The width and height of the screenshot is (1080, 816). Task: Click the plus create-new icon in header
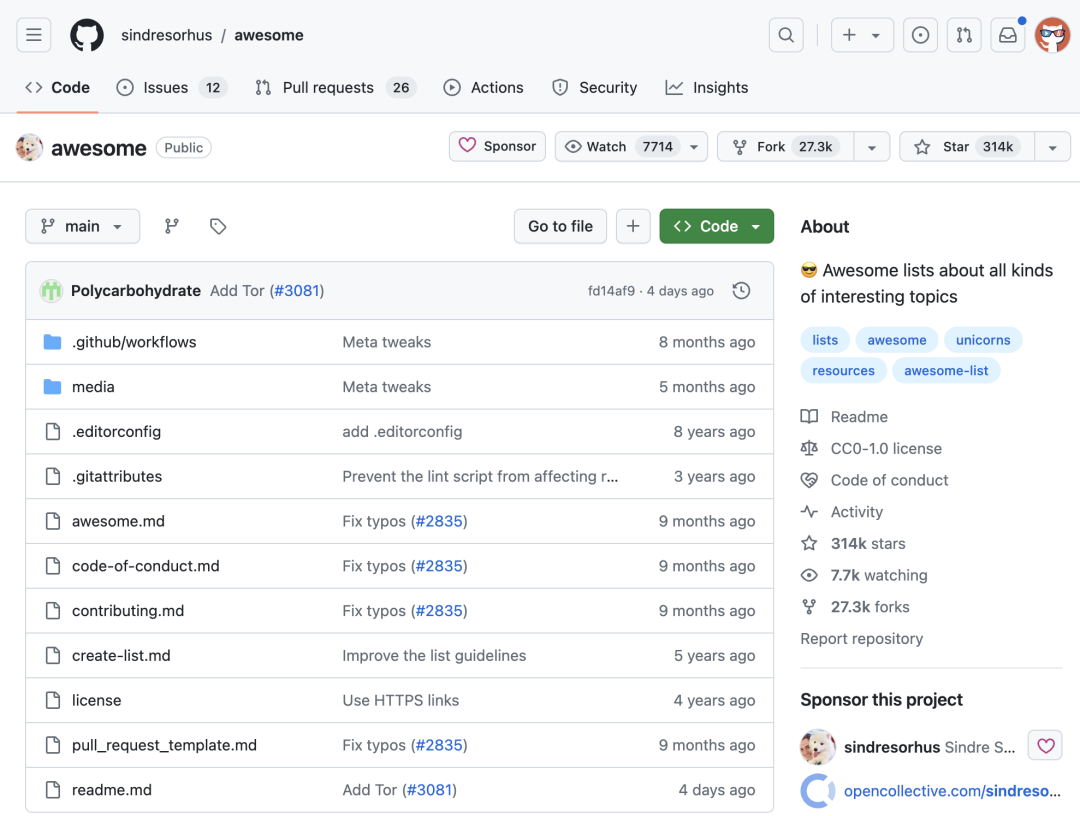tap(849, 34)
